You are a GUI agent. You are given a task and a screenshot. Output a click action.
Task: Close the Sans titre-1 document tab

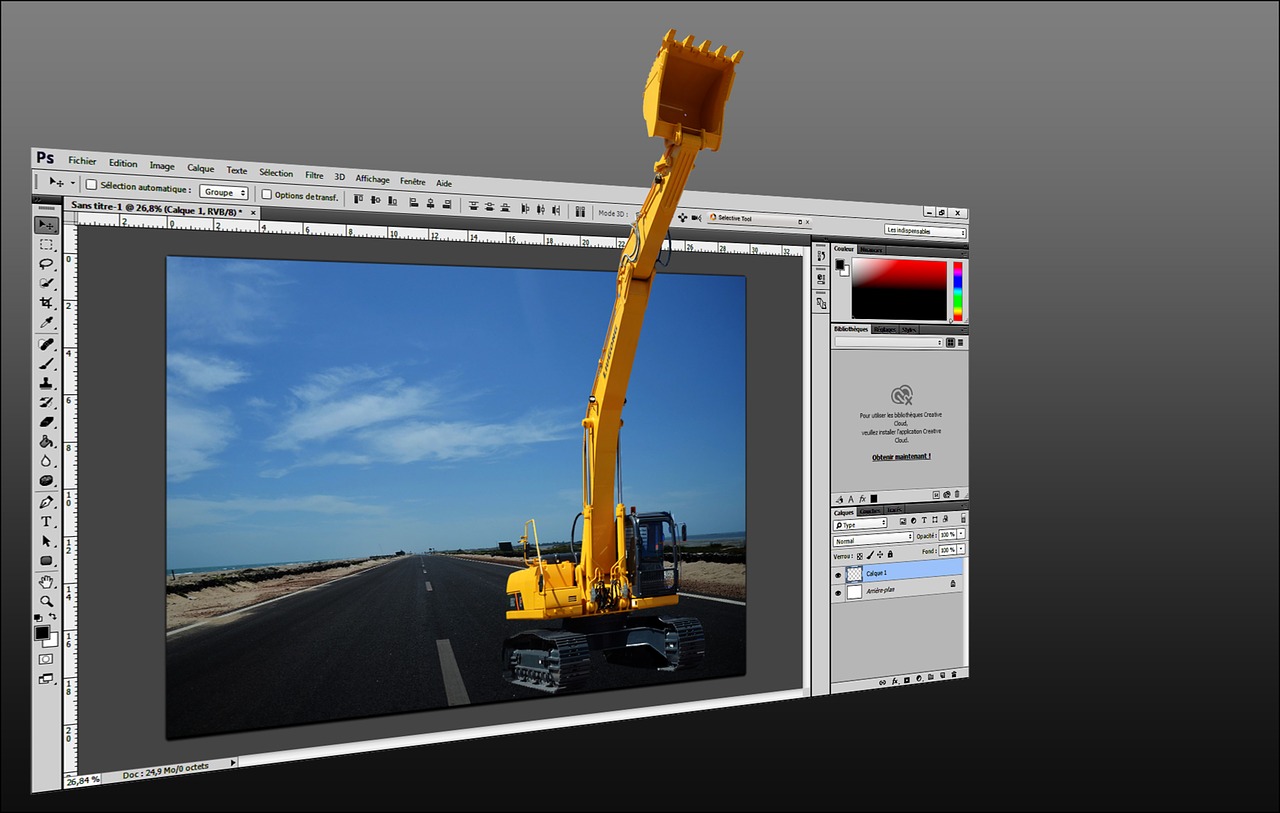(x=253, y=213)
